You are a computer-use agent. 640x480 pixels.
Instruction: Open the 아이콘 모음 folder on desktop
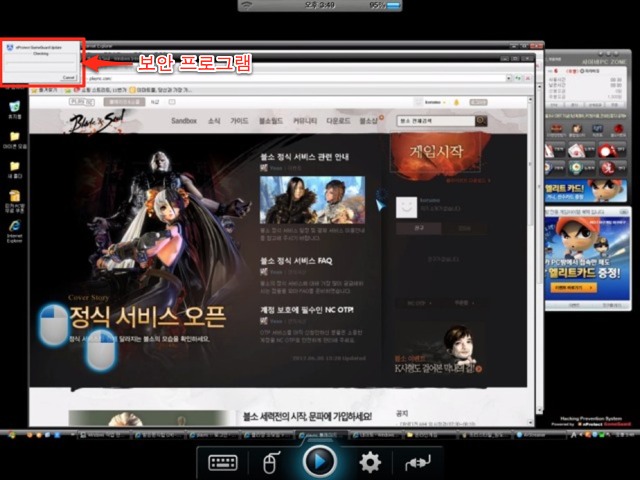[14, 140]
